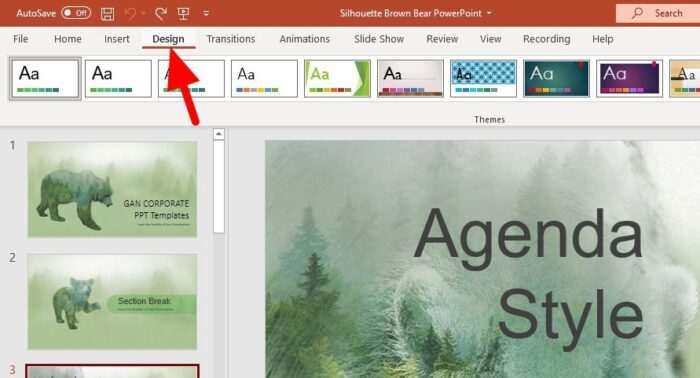
Task: Apply the purple gradient theme
Action: click(x=629, y=79)
